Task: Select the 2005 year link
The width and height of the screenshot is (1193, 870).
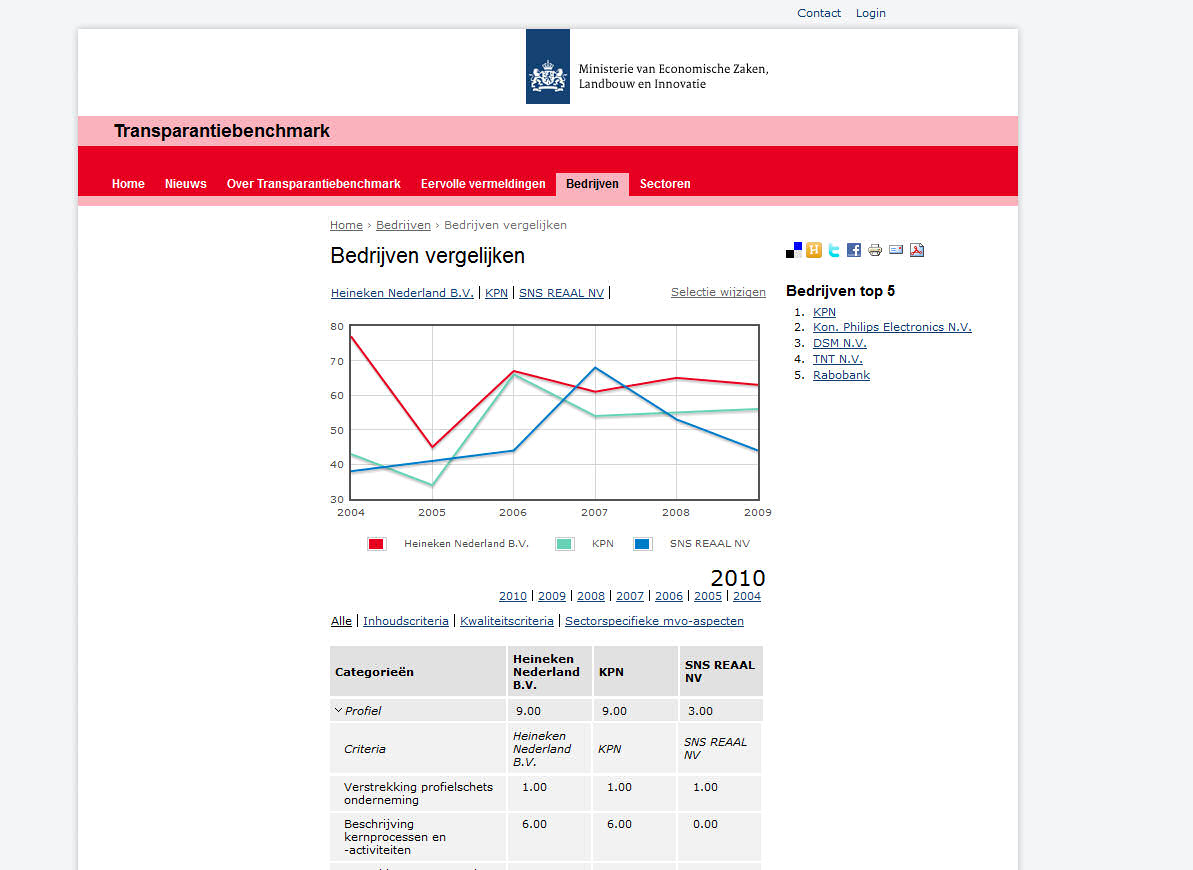Action: [708, 596]
